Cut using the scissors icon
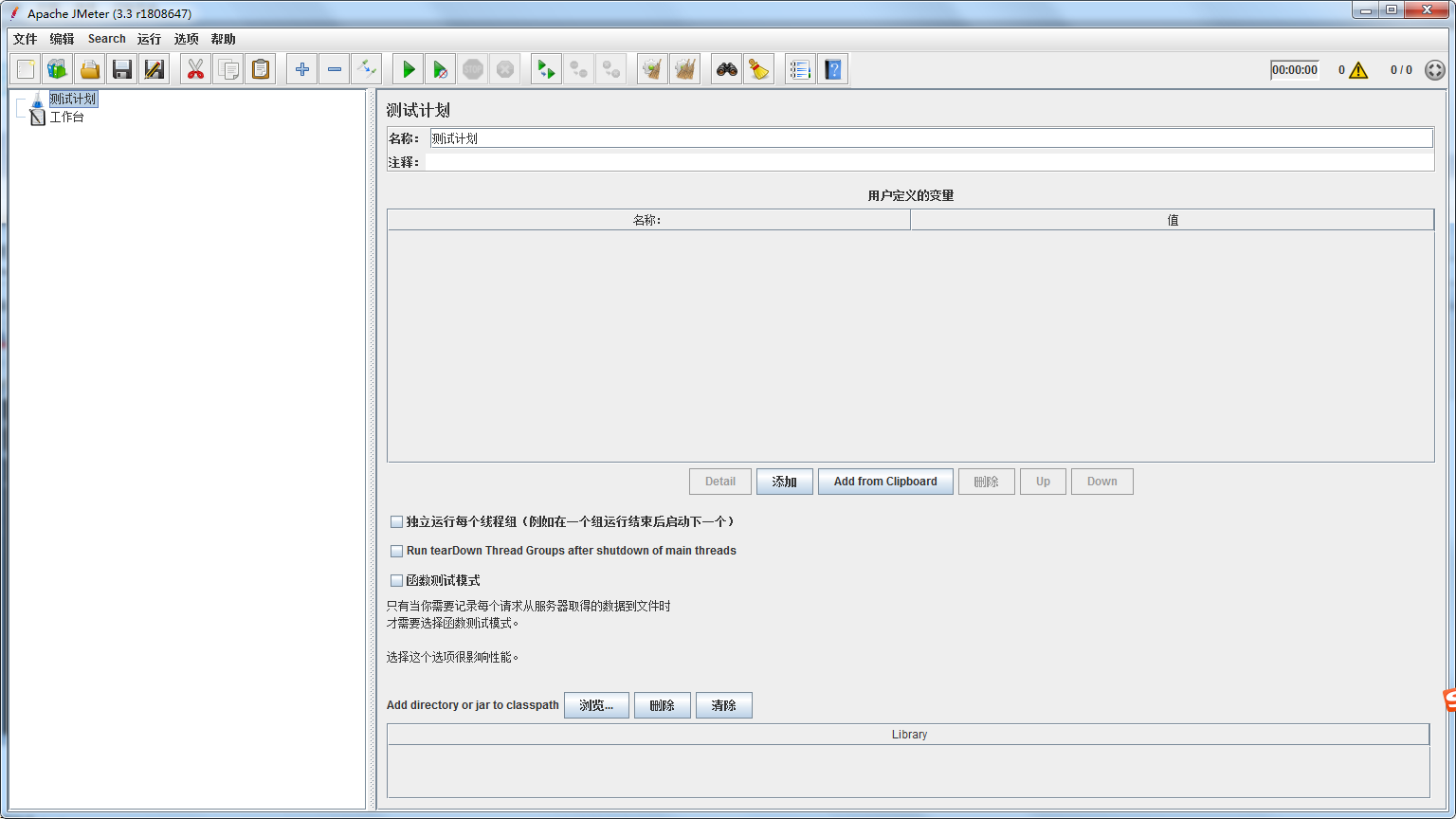Viewport: 1456px width, 819px height. tap(196, 69)
